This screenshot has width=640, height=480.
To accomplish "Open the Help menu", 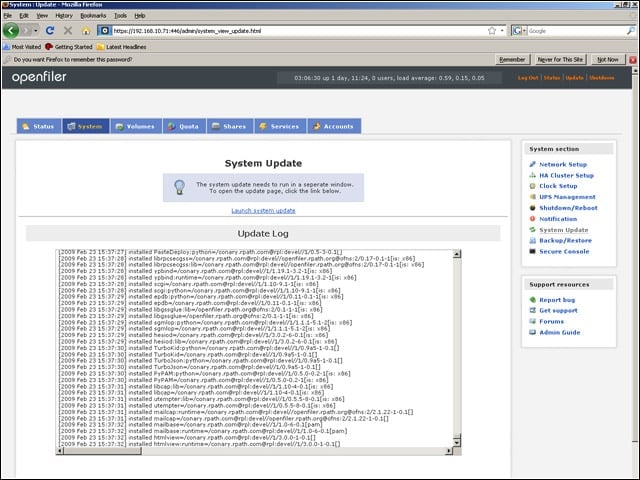I will point(140,16).
